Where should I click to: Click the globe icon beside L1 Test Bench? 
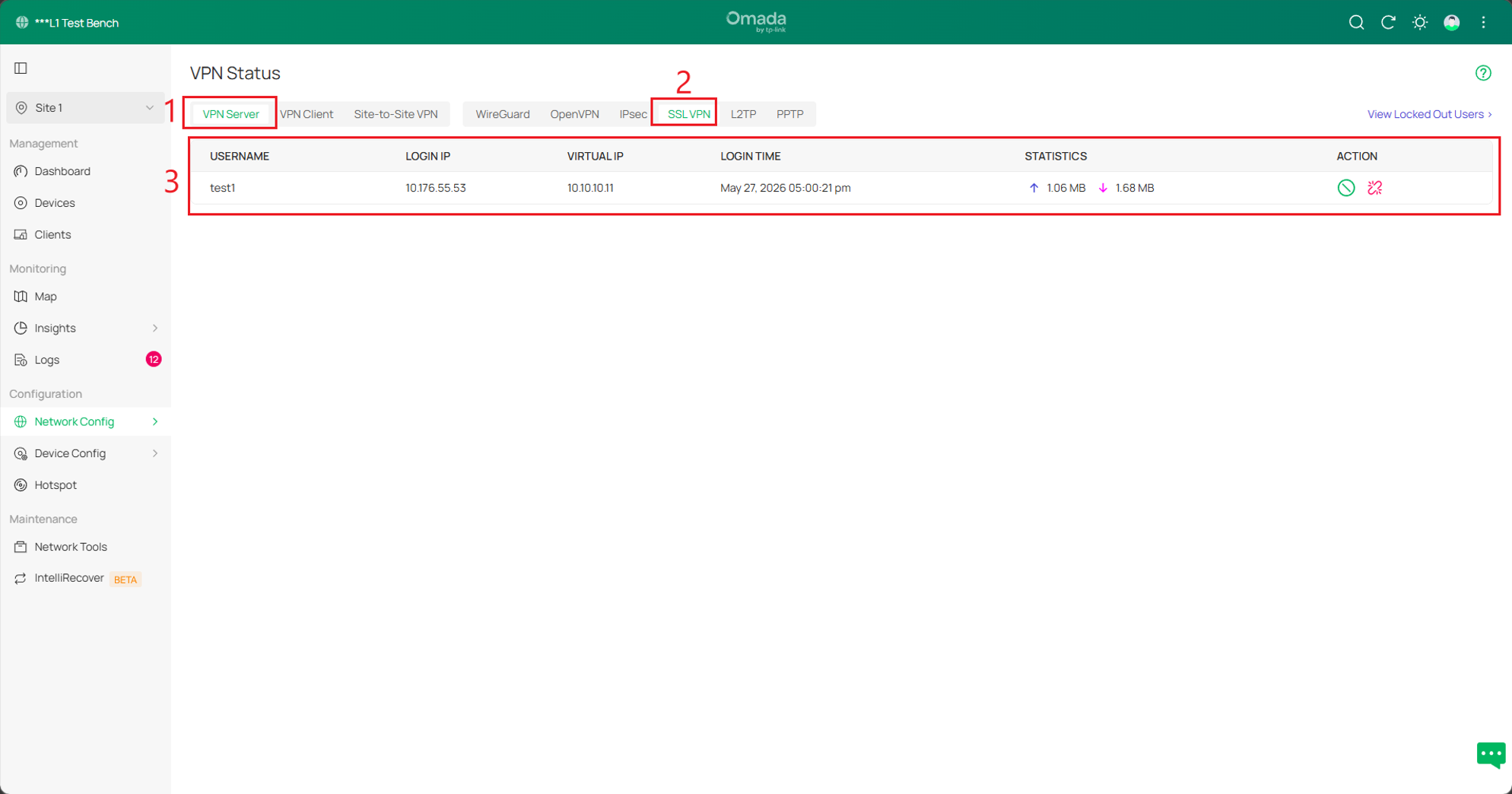22,23
